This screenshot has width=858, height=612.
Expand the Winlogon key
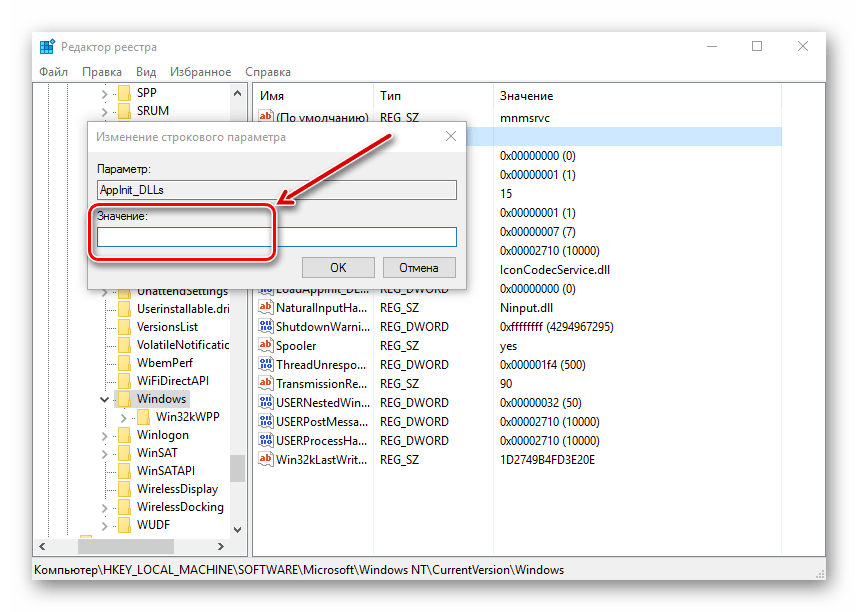click(105, 435)
